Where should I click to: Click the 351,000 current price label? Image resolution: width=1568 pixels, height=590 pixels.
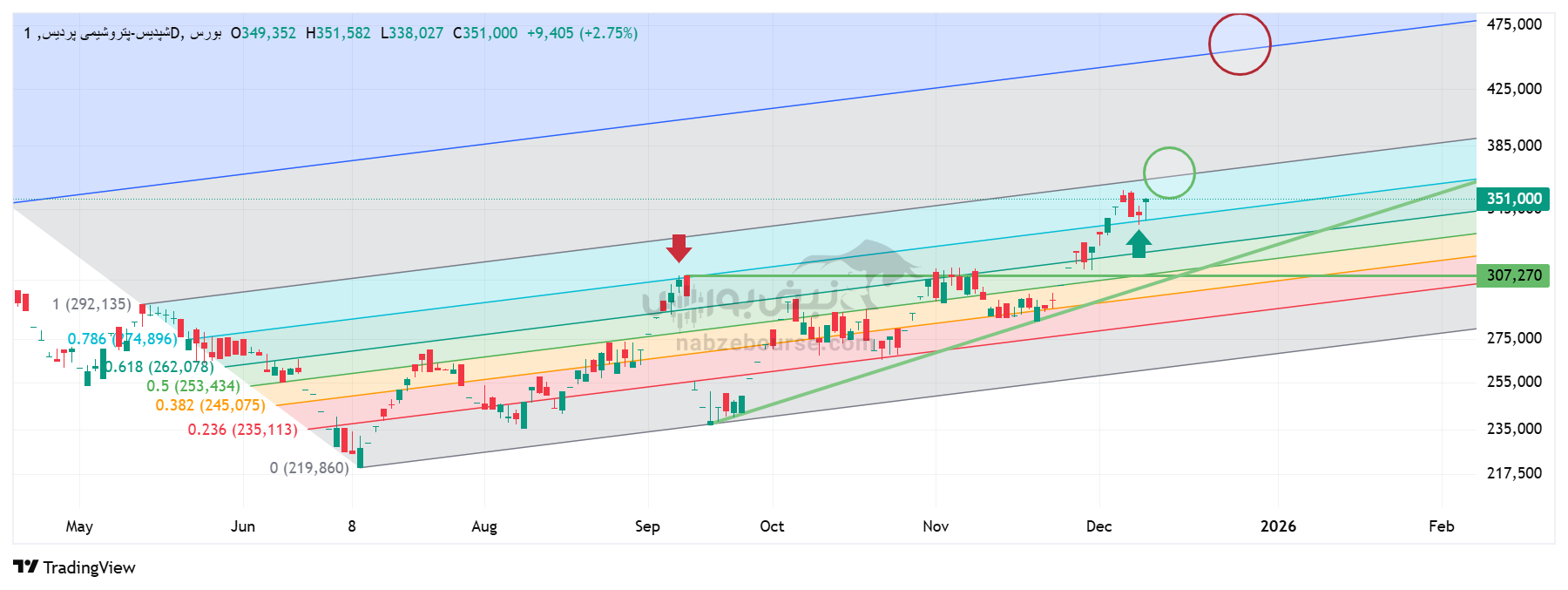click(1513, 199)
